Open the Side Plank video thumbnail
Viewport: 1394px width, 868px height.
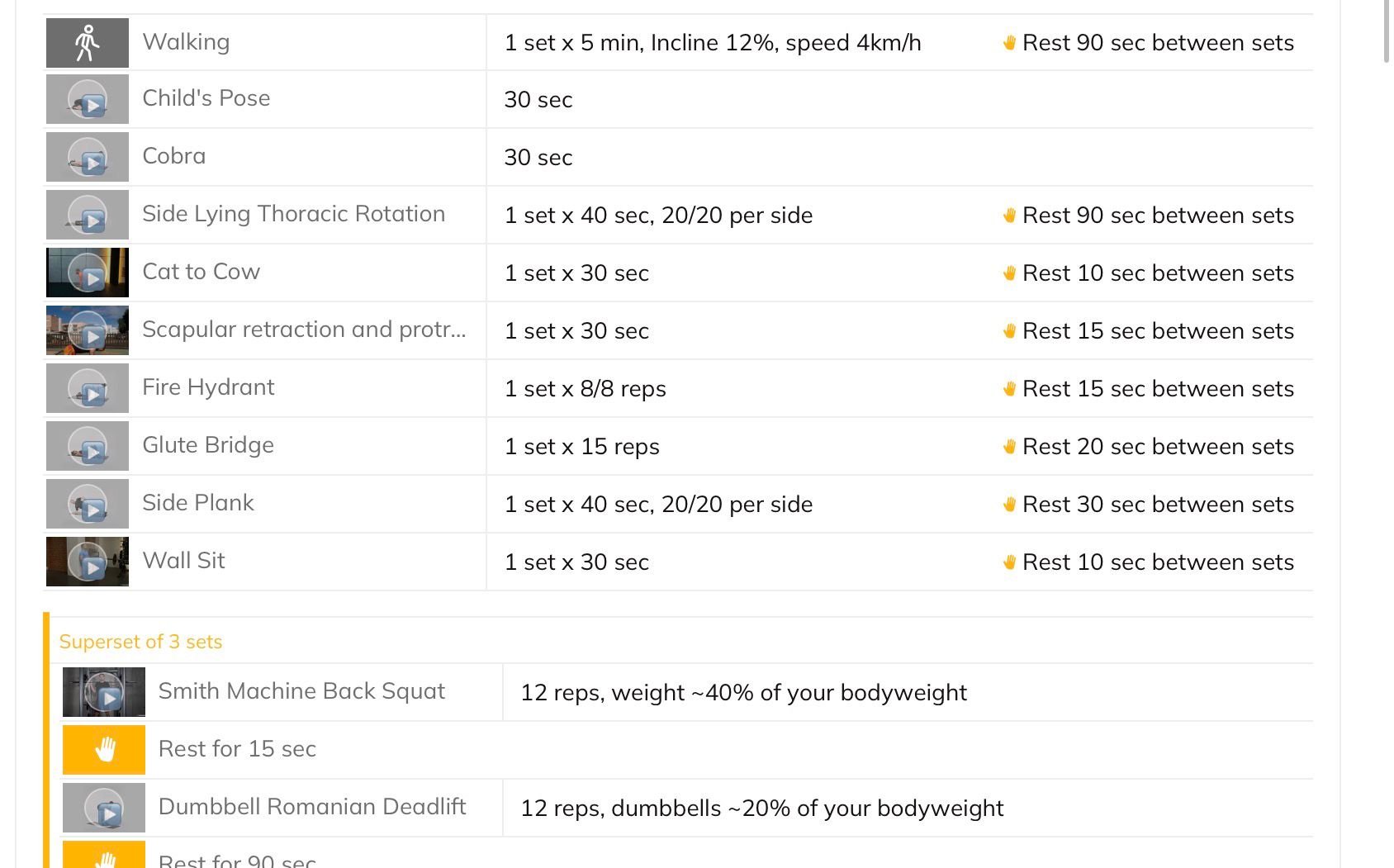87,505
